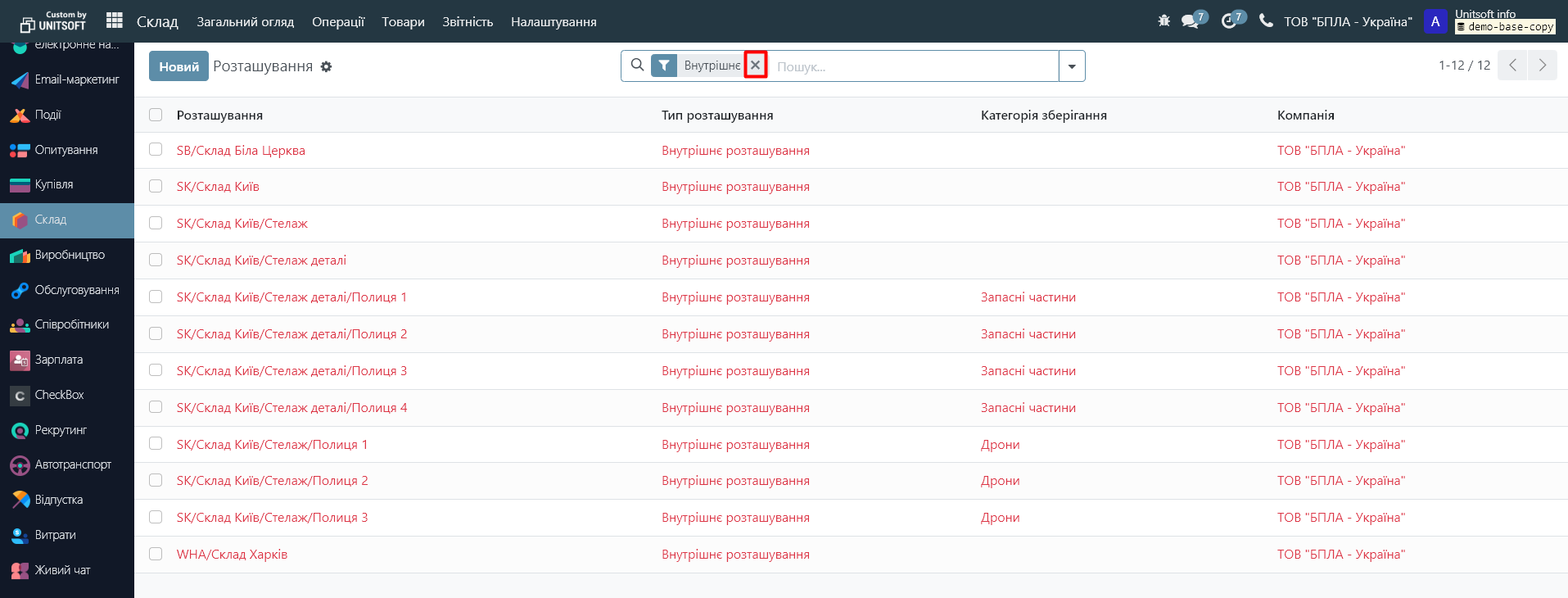Open the Операції menu
Screen dimensions: 1568x598
coord(338,22)
